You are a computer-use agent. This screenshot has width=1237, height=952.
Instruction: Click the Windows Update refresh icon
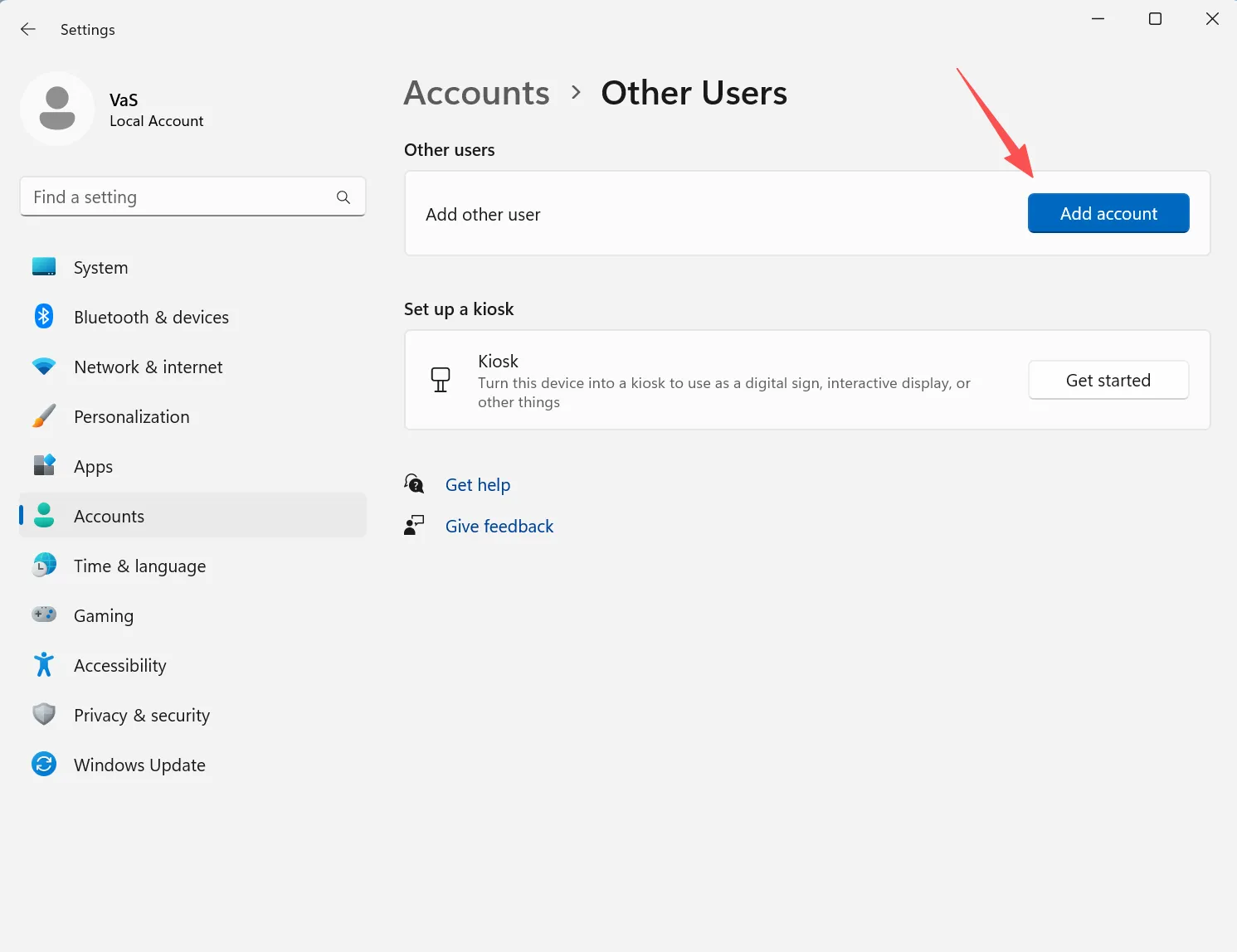click(x=44, y=764)
